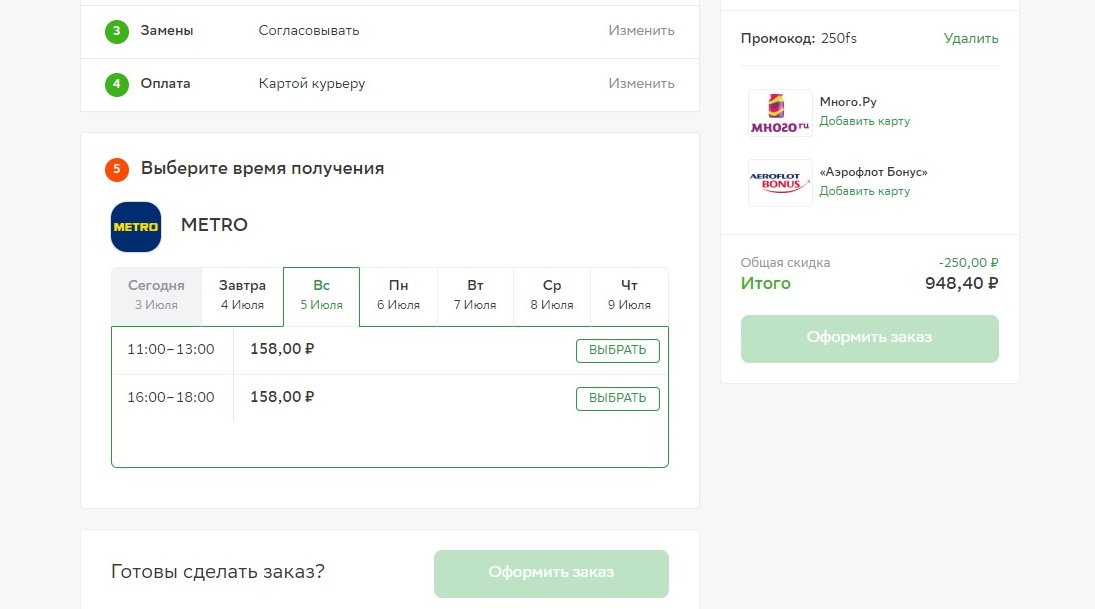The width and height of the screenshot is (1095, 609).
Task: Remove promo code 250fs with Удалить
Action: point(971,38)
